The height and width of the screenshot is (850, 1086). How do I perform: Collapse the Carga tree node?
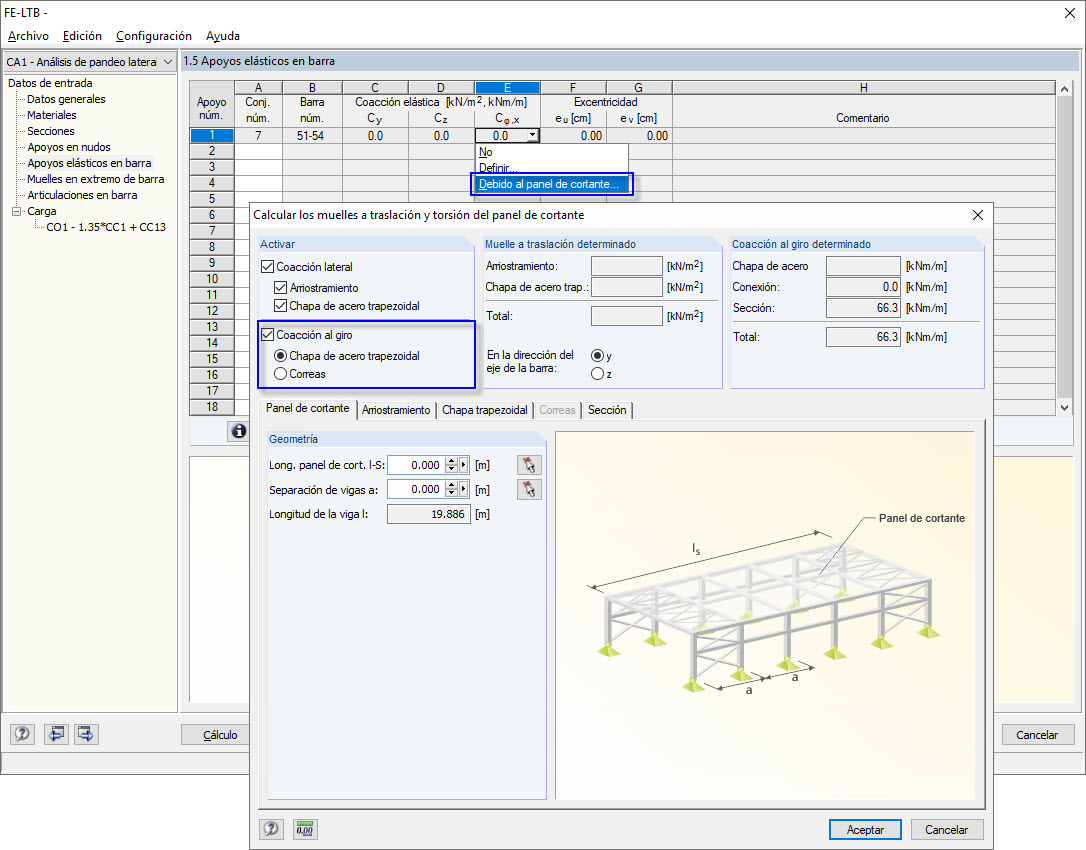[x=17, y=211]
